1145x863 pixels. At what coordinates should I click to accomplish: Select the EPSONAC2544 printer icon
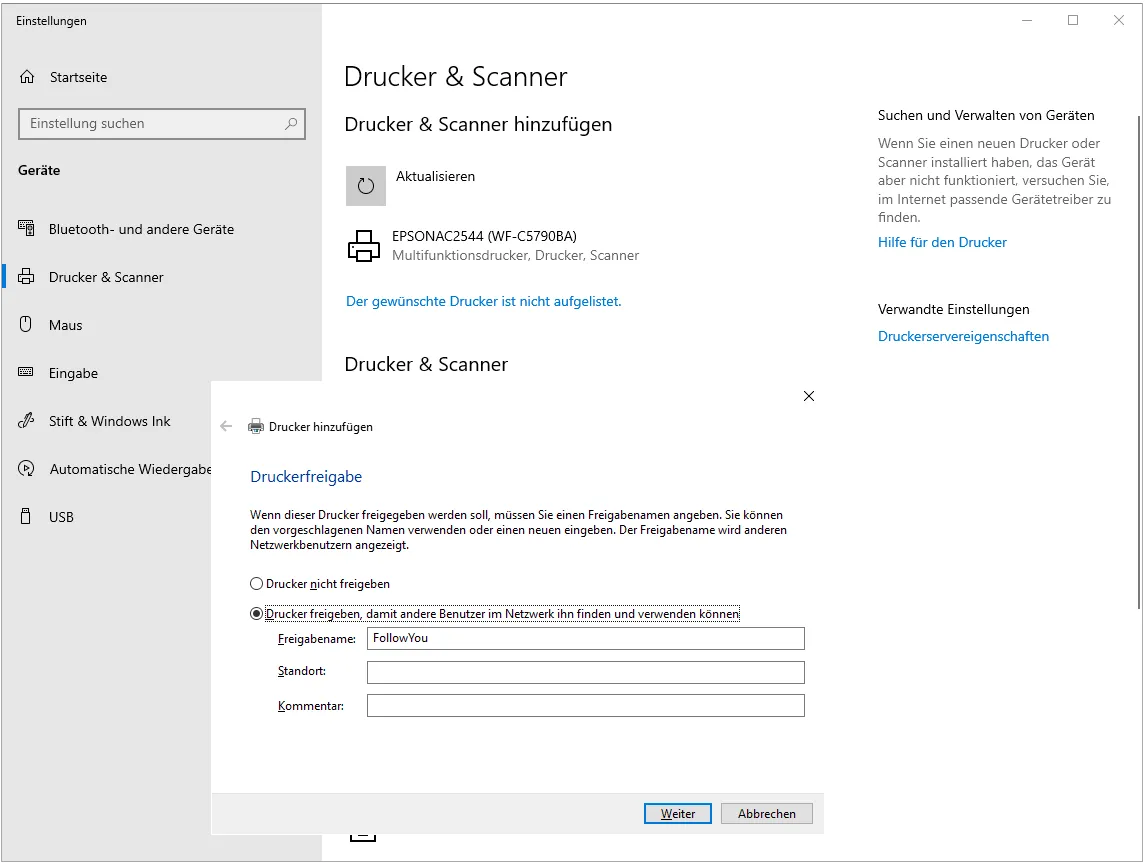[363, 246]
